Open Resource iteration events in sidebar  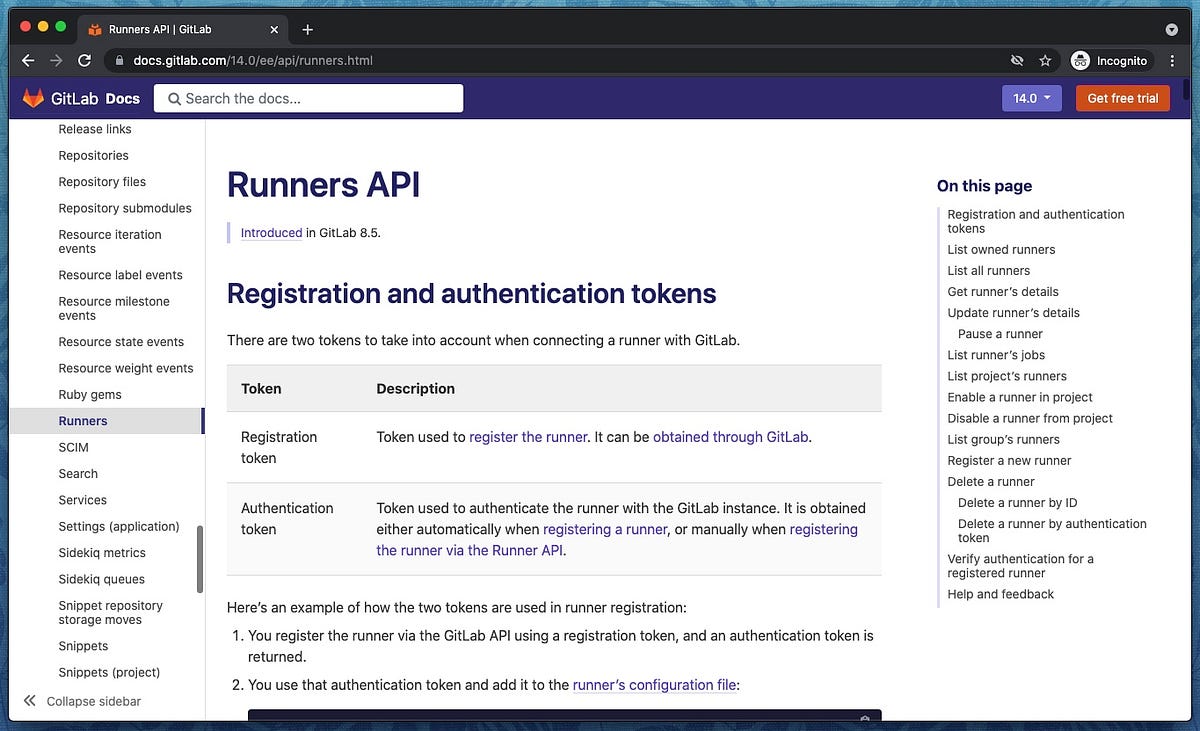pos(110,241)
